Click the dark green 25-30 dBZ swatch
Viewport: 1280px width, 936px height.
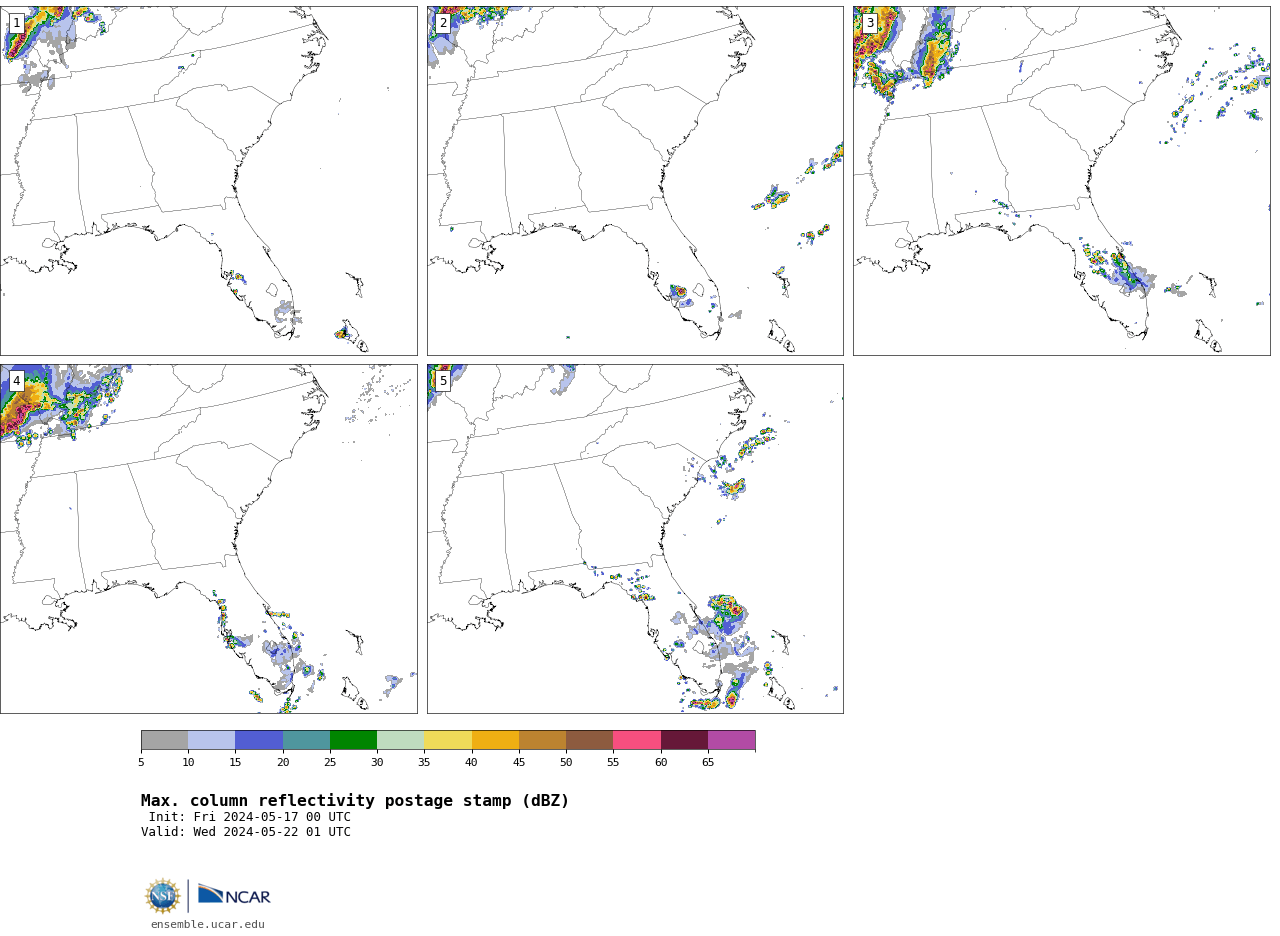pyautogui.click(x=353, y=740)
